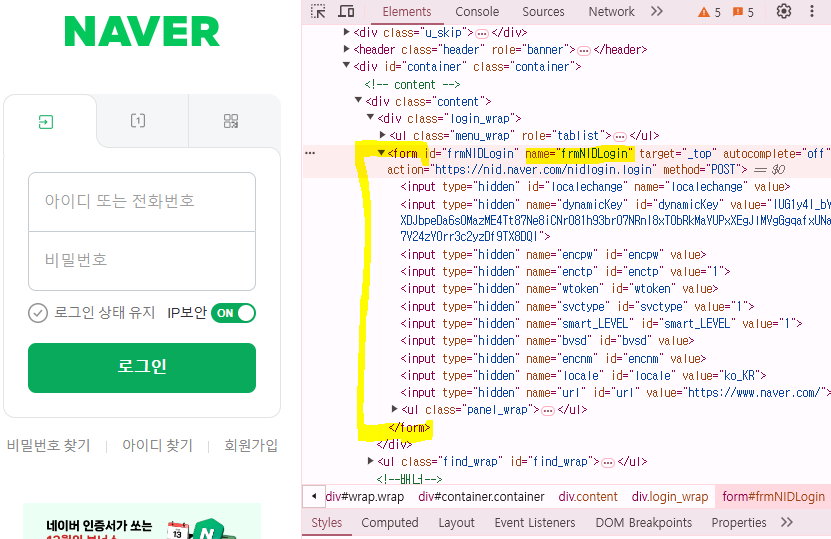Select the hidden input named locale
The image size is (831, 539).
pos(584,376)
